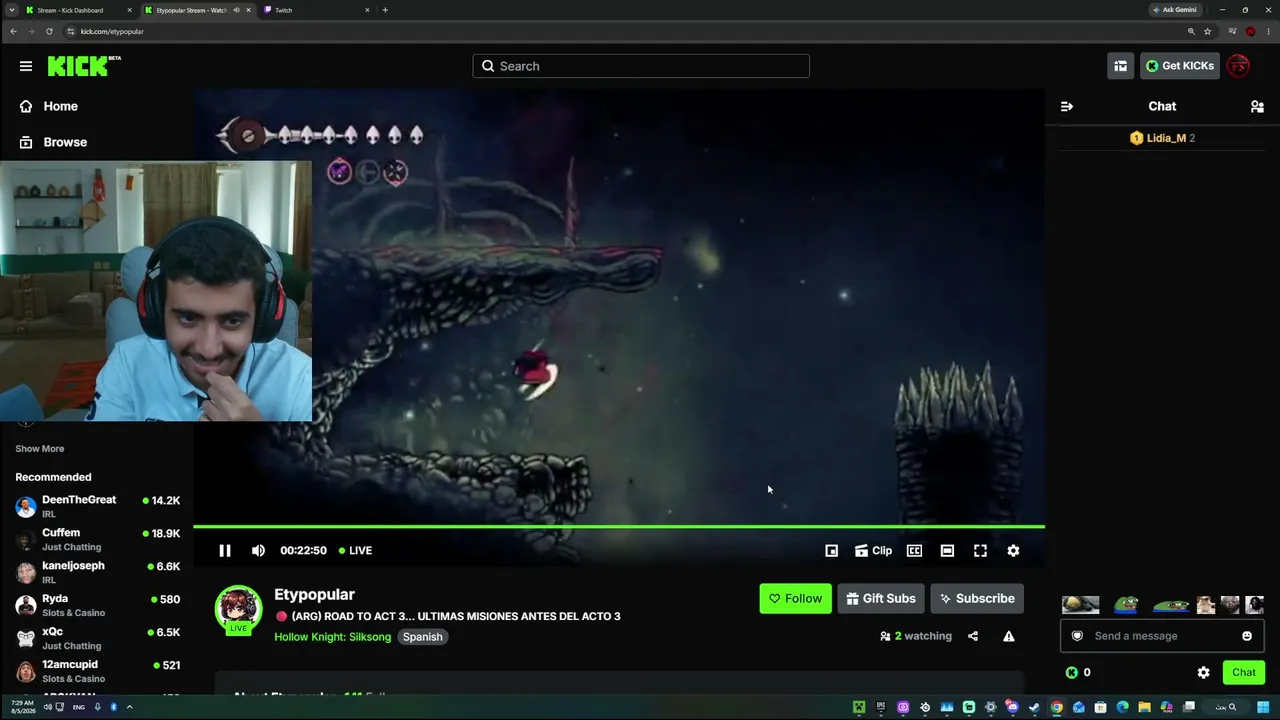Insert the first gray quick emote
Viewport: 1280px width, 720px height.
click(1080, 604)
